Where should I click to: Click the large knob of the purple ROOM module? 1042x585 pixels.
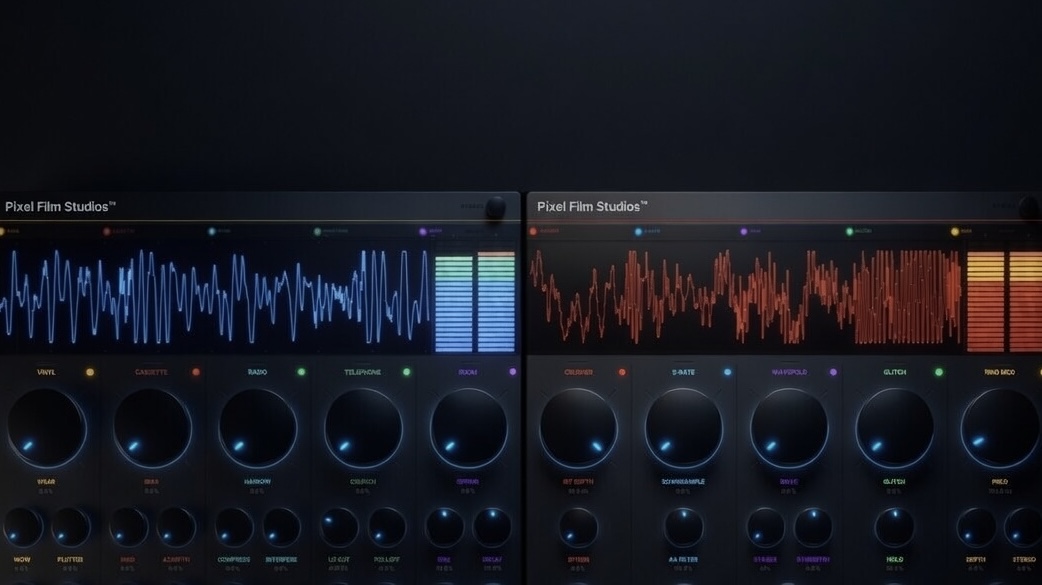469,428
